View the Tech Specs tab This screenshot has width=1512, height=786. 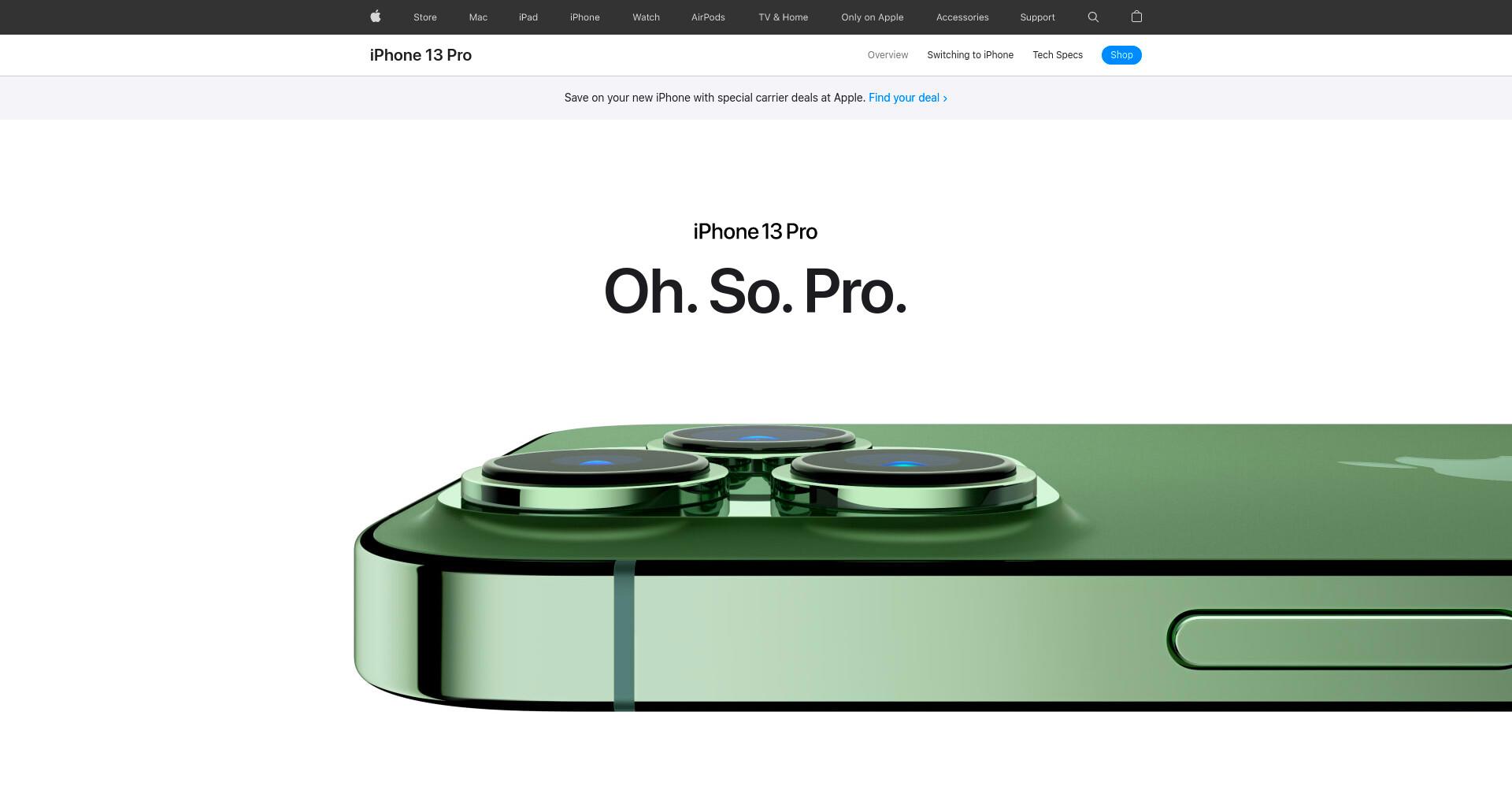point(1058,55)
